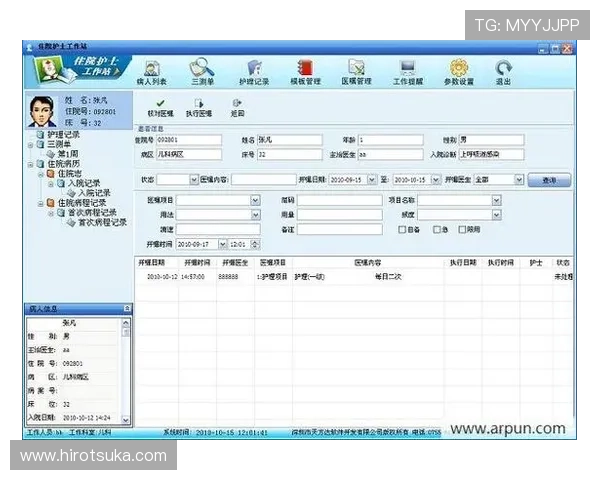Click the patient avatar picture
600x480 pixels.
[42, 111]
